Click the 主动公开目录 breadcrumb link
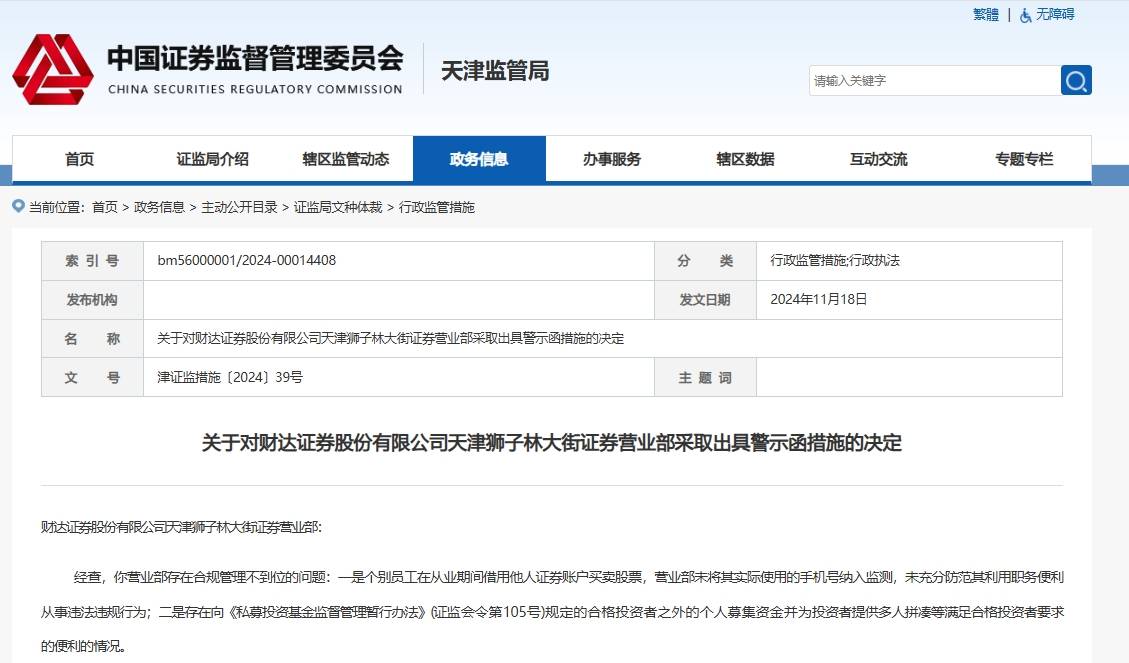 [239, 207]
